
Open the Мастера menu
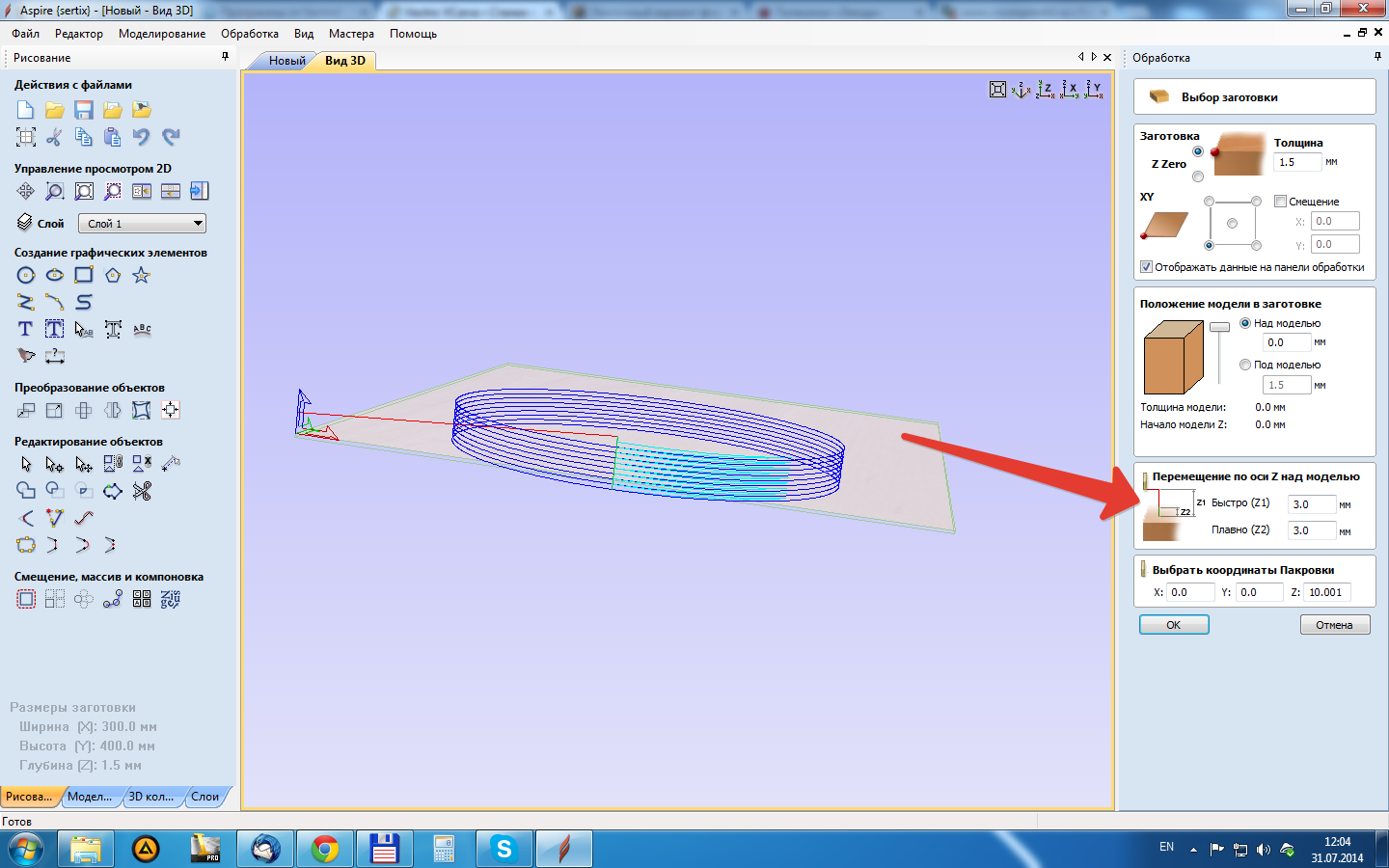coord(351,34)
